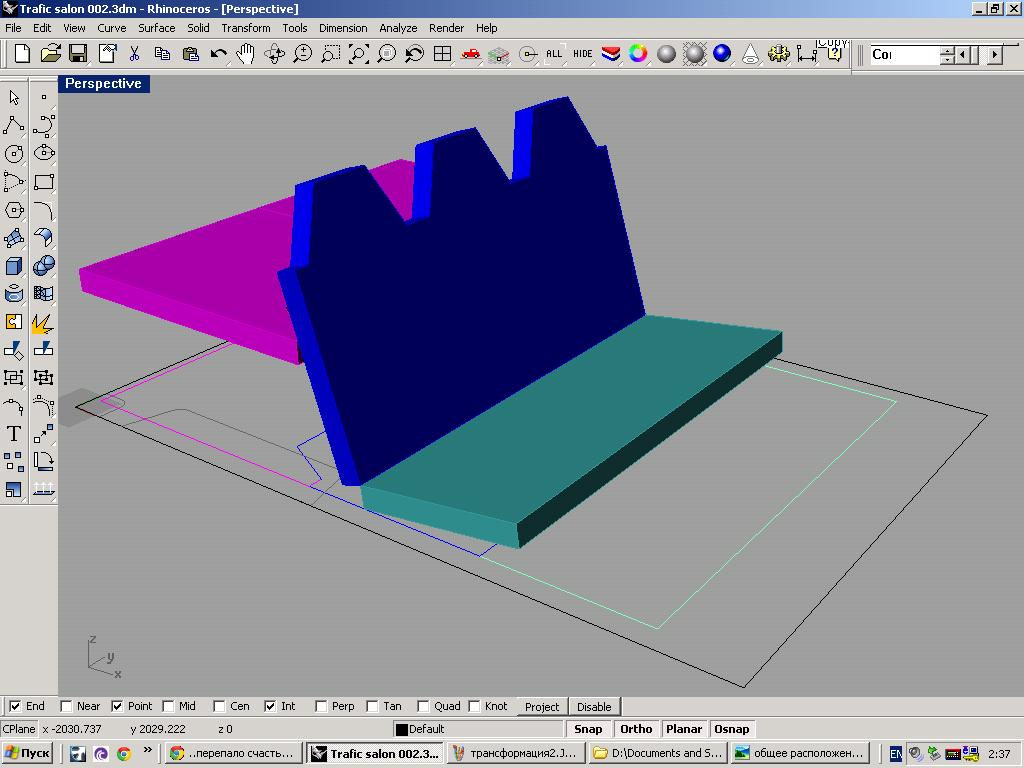This screenshot has width=1024, height=768.
Task: Open the color wheel render icon
Action: pyautogui.click(x=638, y=54)
